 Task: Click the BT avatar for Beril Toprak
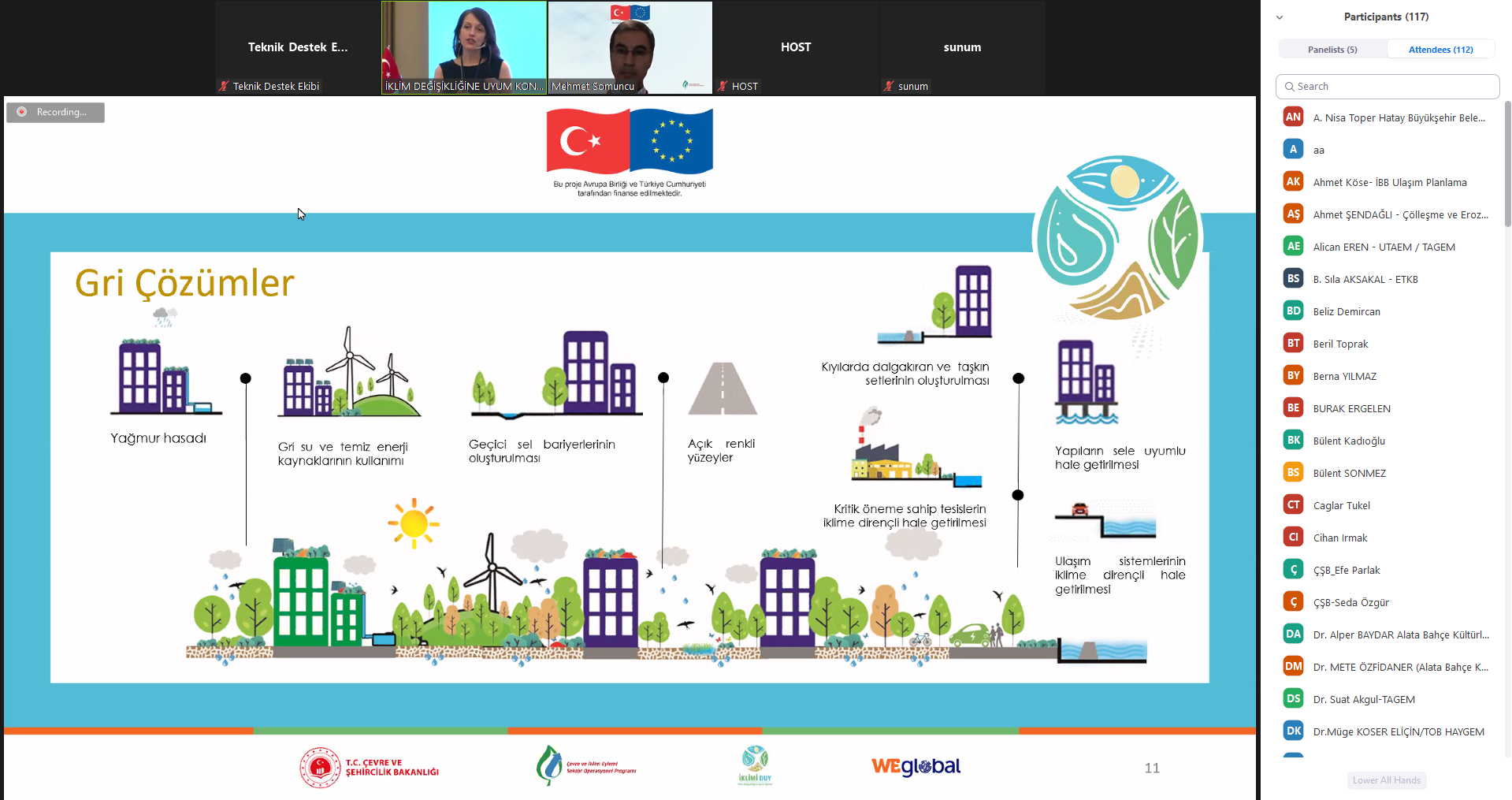tap(1293, 344)
